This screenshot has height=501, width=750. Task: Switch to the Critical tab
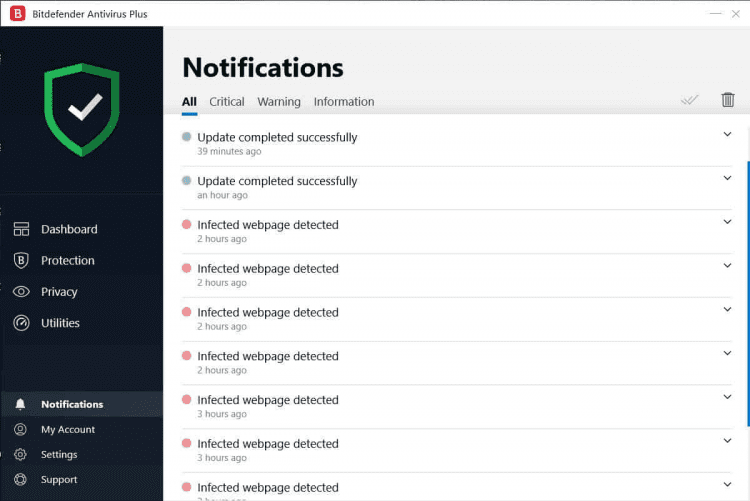[227, 102]
